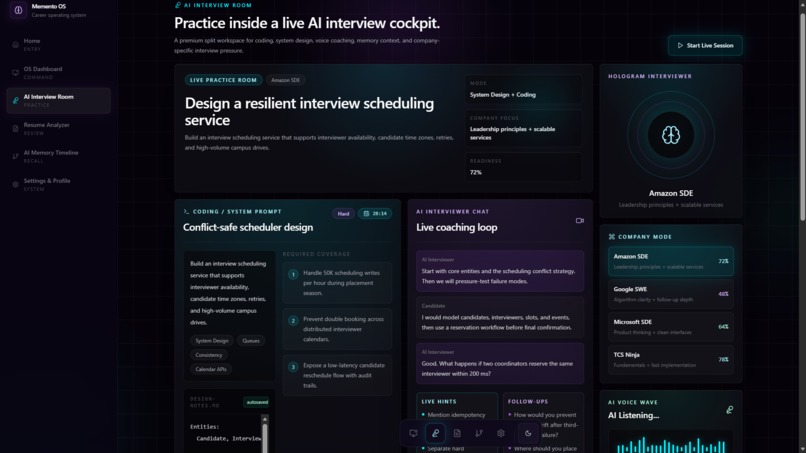Open OS Dashboard in the sidebar
This screenshot has height=453, width=806.
tap(59, 73)
